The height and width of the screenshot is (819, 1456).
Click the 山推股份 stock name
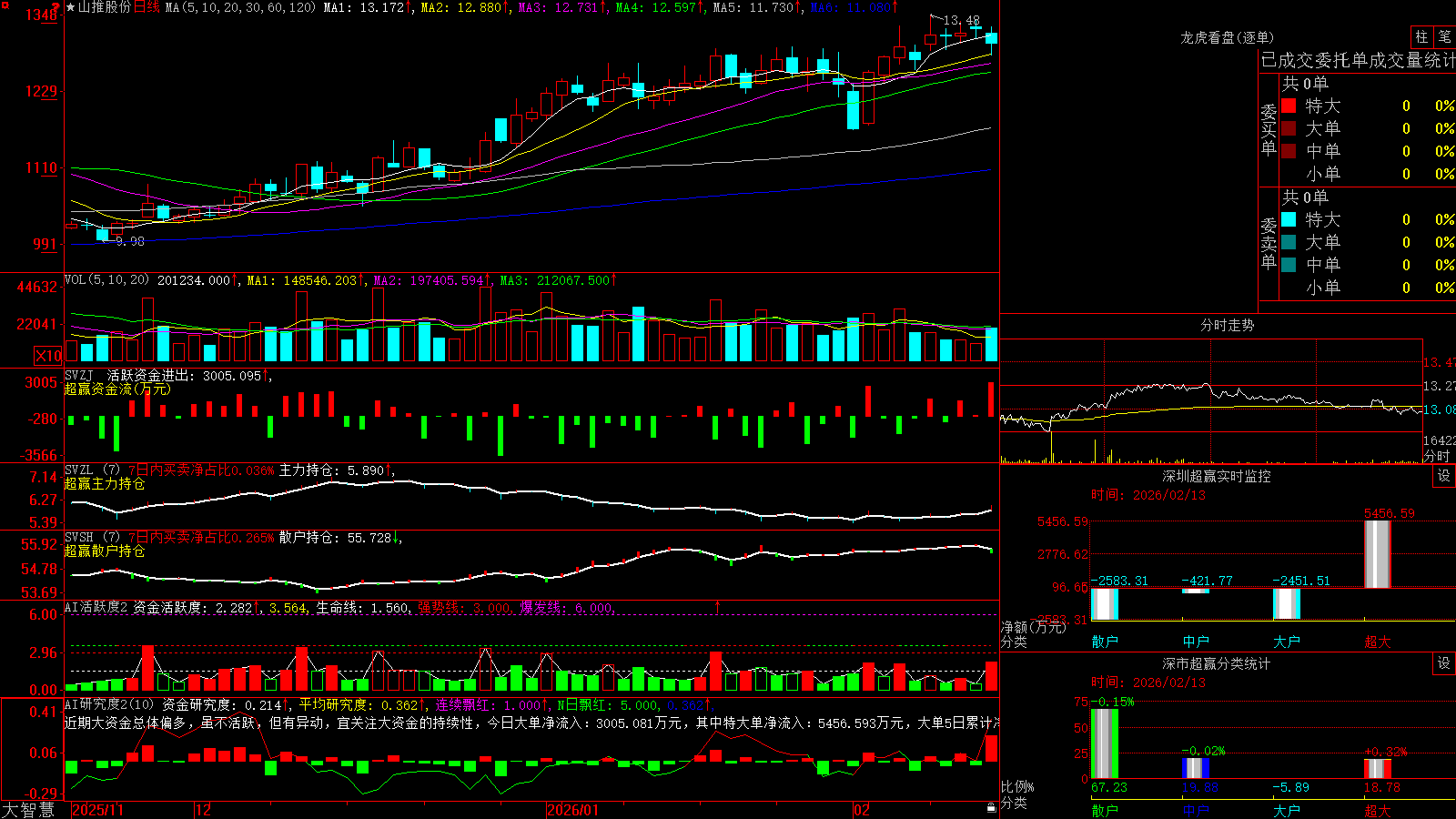[104, 7]
